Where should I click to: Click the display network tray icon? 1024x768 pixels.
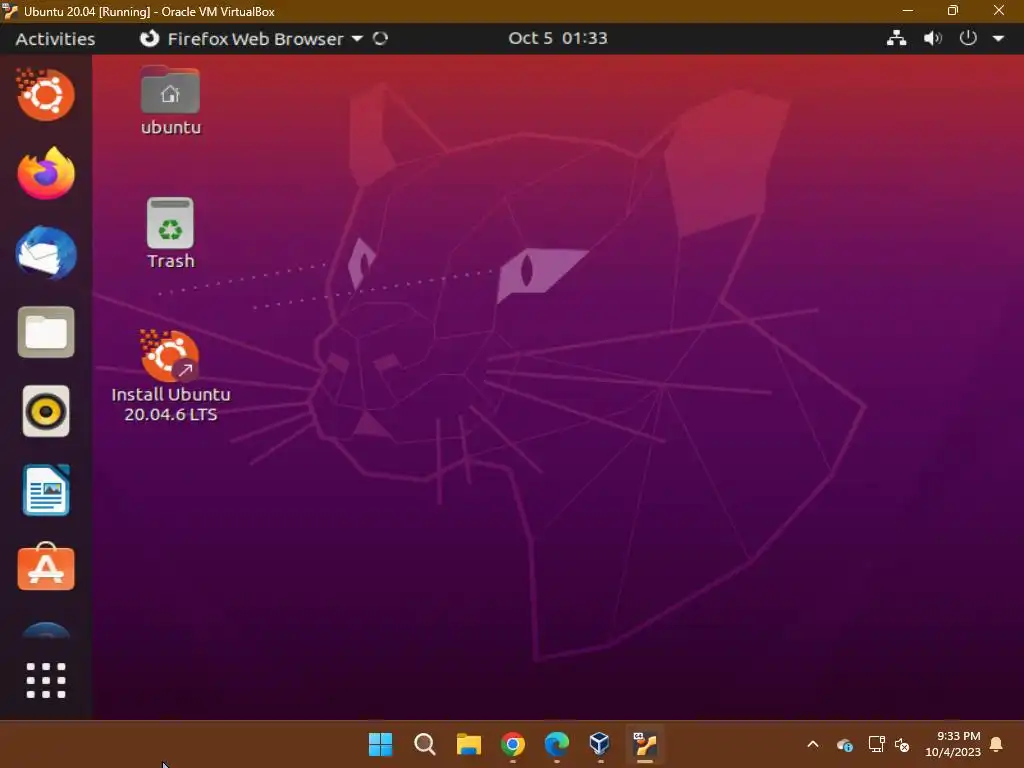[x=876, y=744]
